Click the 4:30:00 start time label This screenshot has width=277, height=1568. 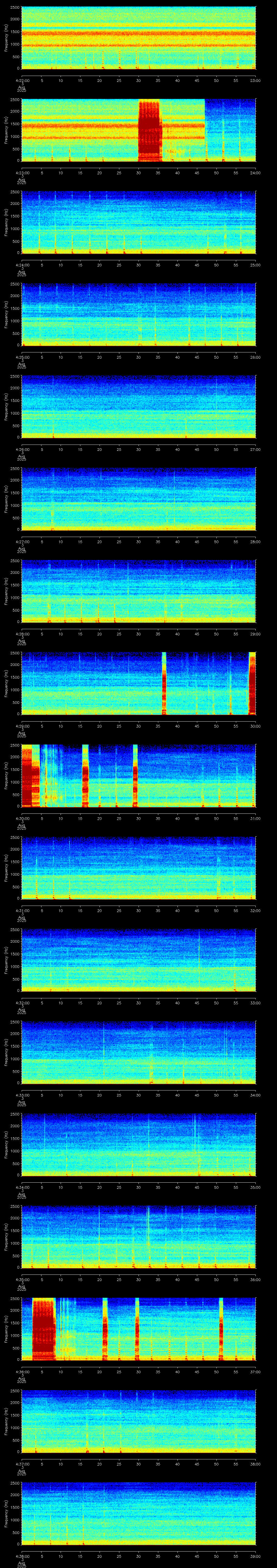(22, 818)
